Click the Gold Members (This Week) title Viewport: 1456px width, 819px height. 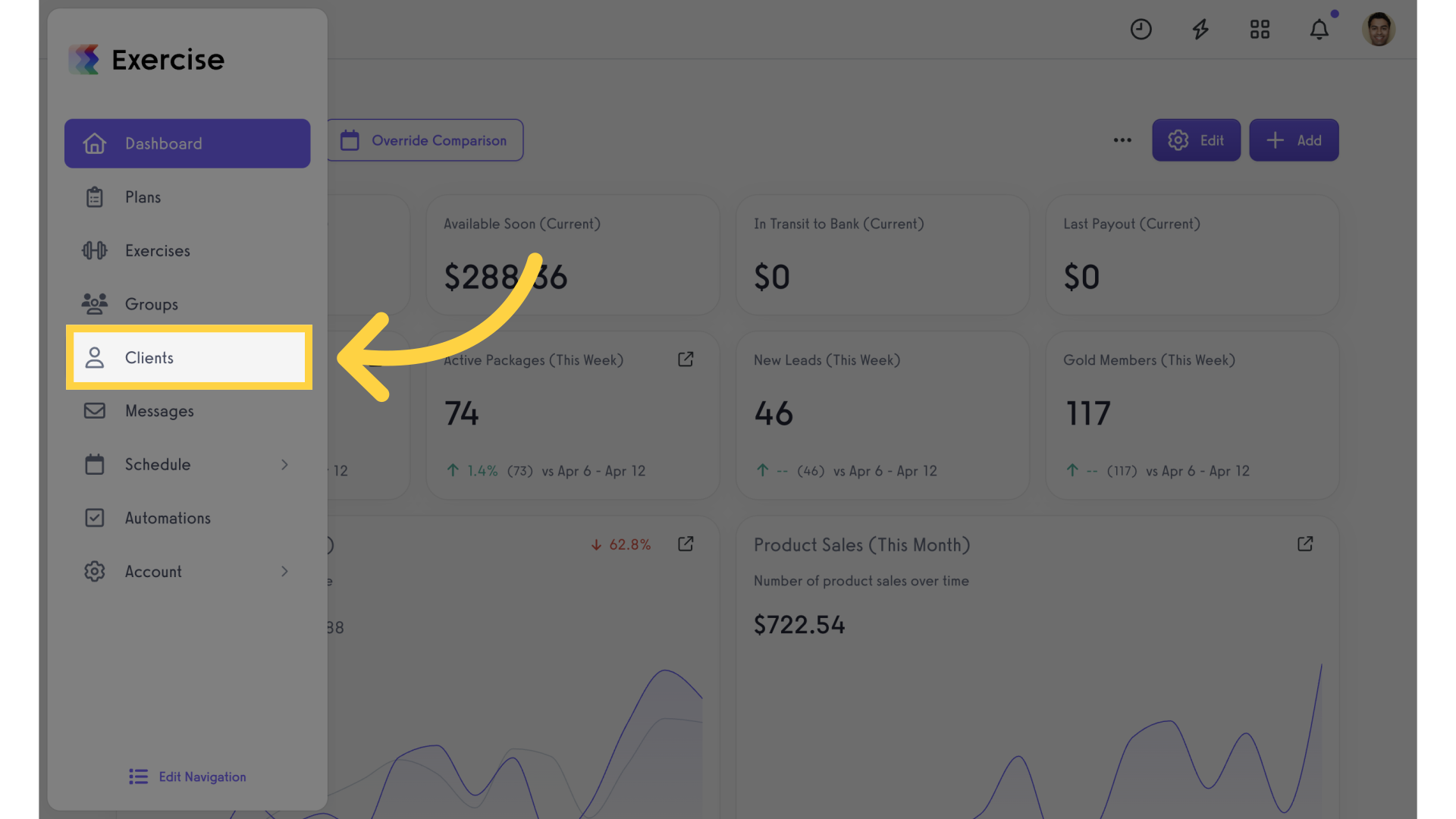[1149, 360]
